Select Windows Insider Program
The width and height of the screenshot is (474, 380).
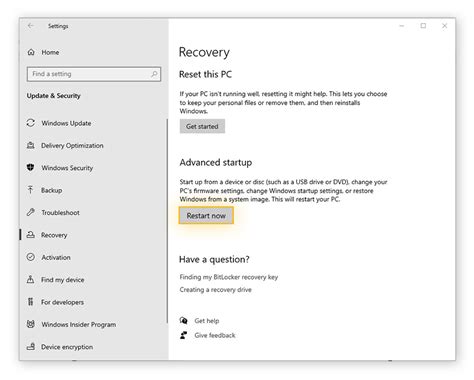pos(79,324)
